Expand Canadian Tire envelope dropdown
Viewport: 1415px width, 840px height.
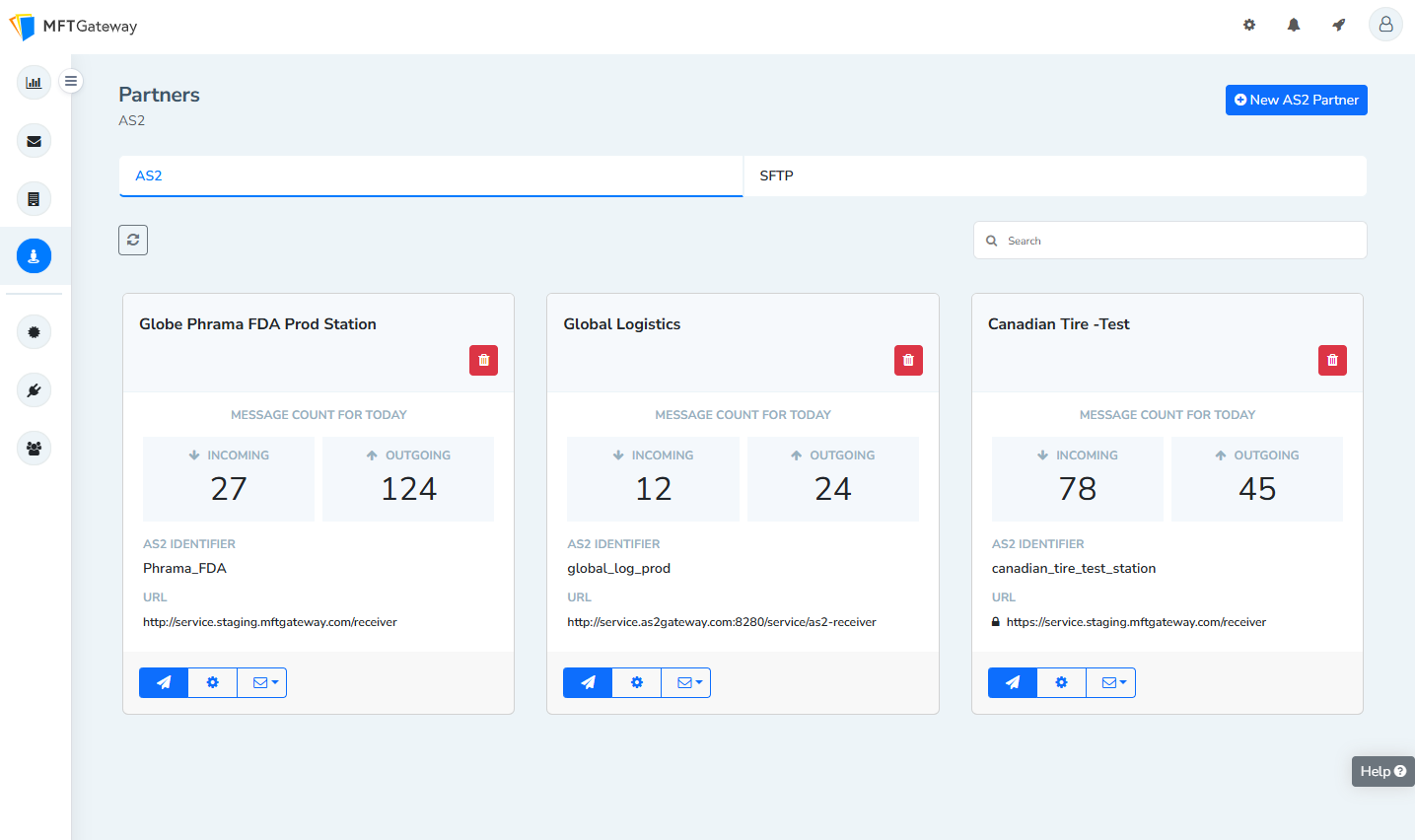pos(1111,682)
